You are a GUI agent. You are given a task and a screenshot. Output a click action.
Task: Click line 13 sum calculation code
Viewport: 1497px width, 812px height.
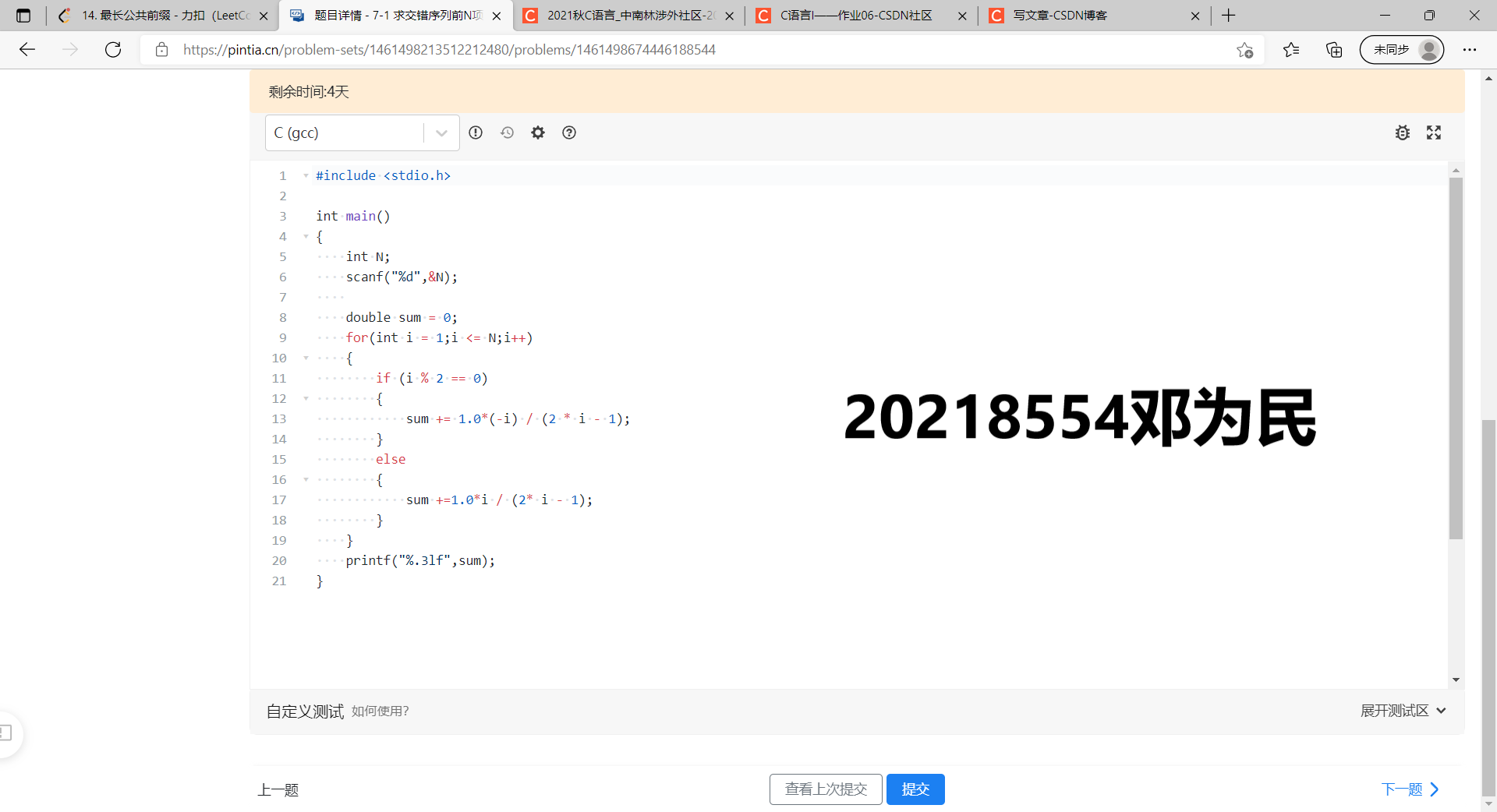[x=518, y=419]
